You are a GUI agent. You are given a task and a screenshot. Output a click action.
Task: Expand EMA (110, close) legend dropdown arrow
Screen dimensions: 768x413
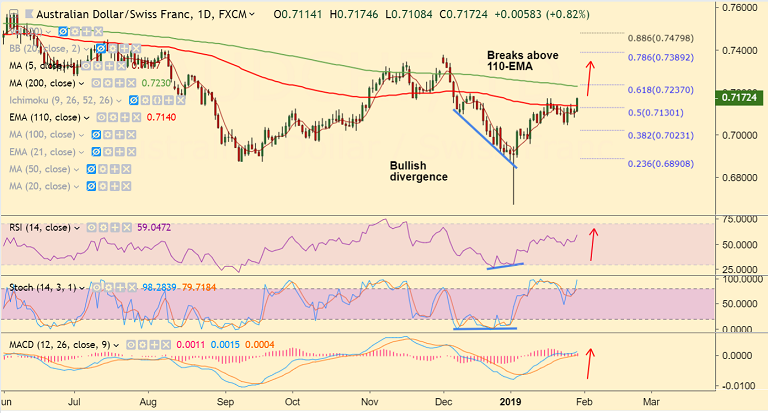click(87, 118)
